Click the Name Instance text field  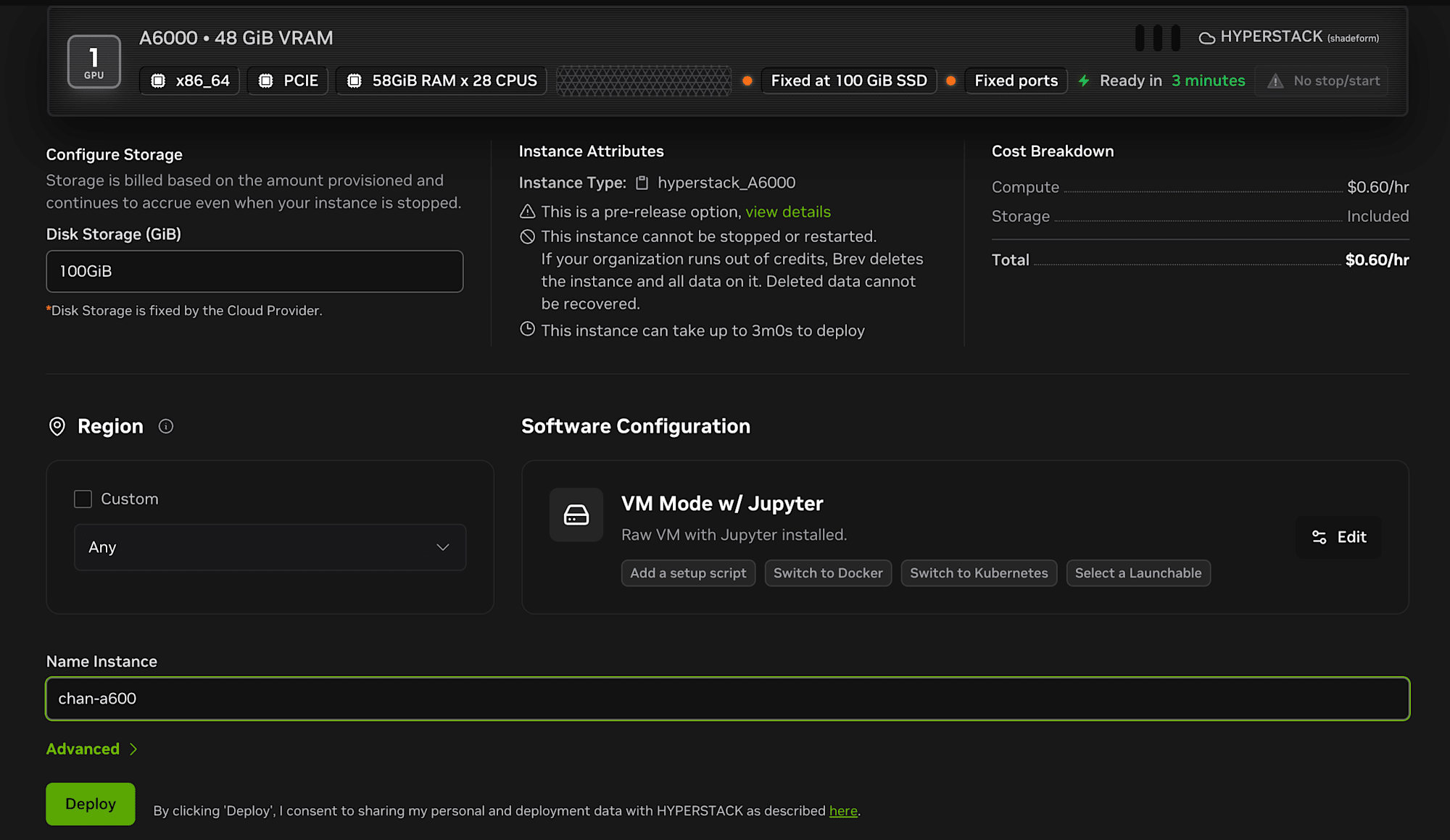coord(728,699)
